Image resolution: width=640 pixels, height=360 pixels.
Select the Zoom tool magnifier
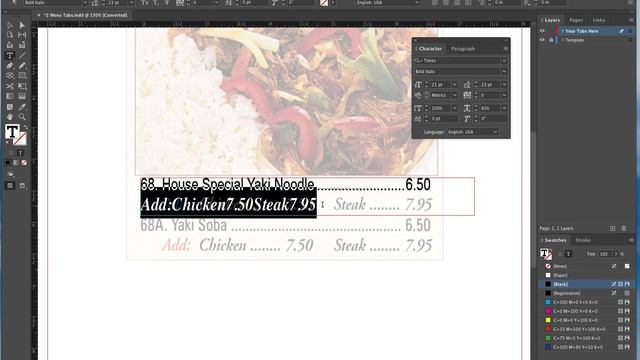[22, 117]
